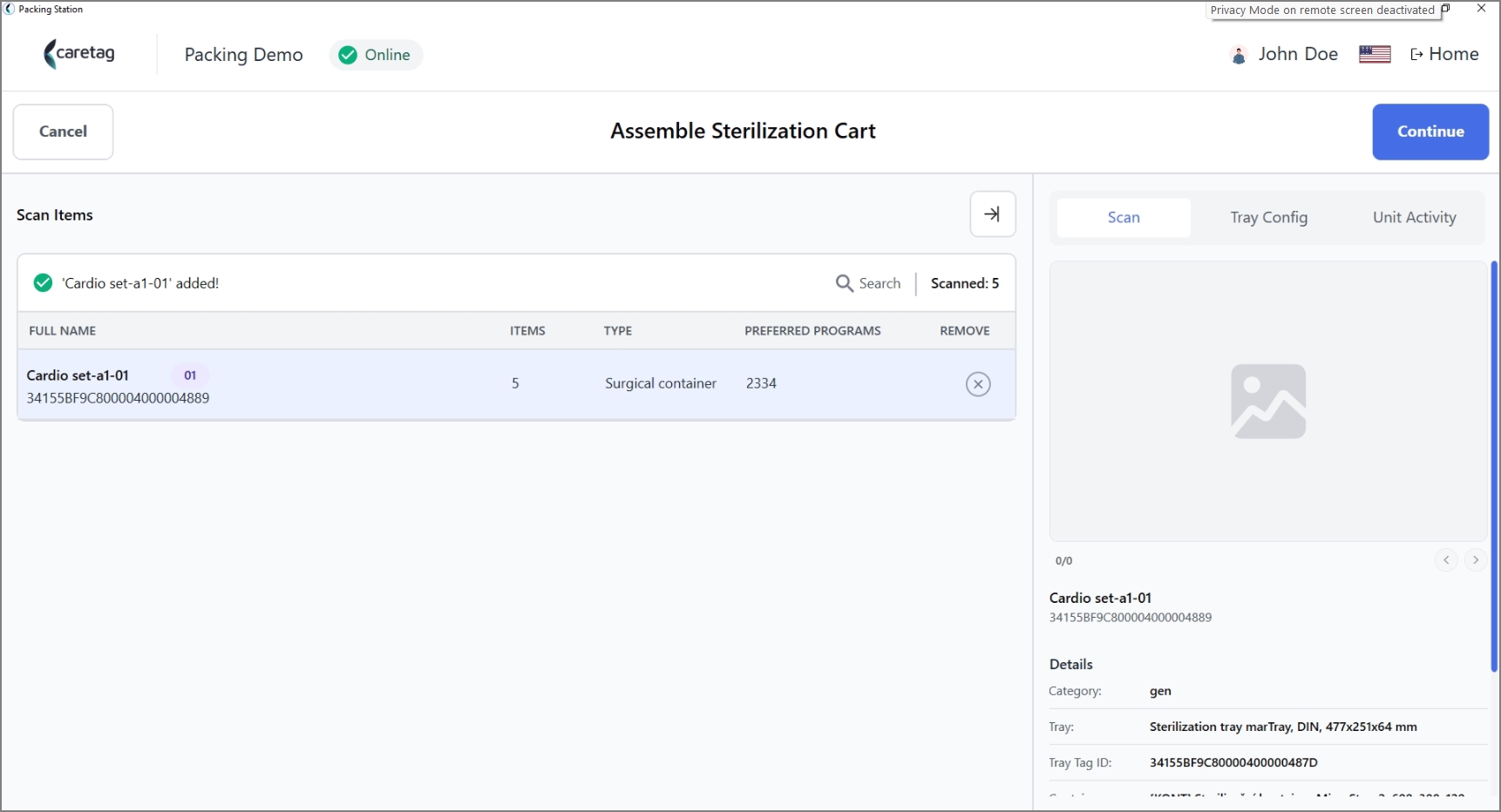Click the purple 01 badge

point(190,376)
